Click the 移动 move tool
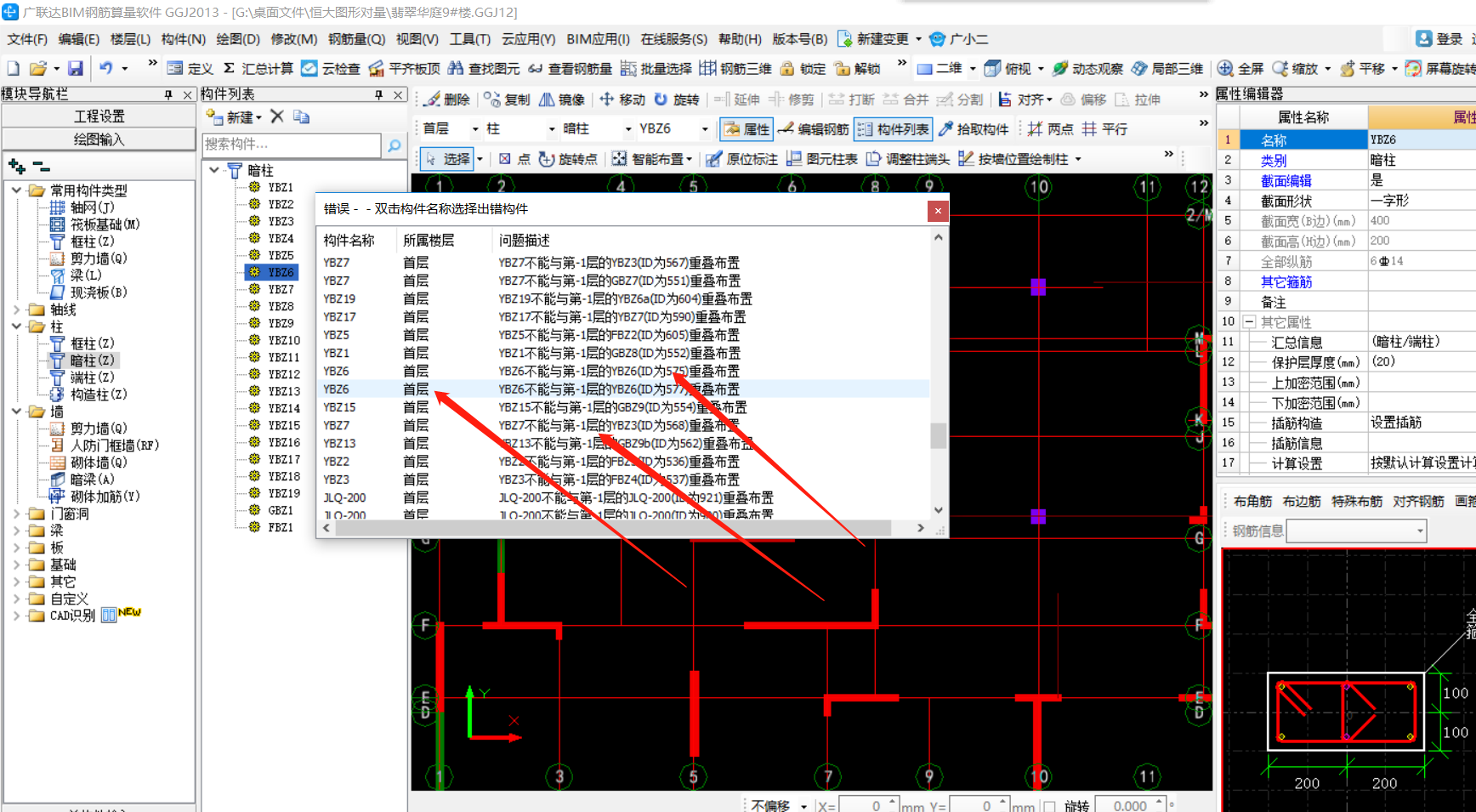Image resolution: width=1476 pixels, height=812 pixels. tap(622, 99)
